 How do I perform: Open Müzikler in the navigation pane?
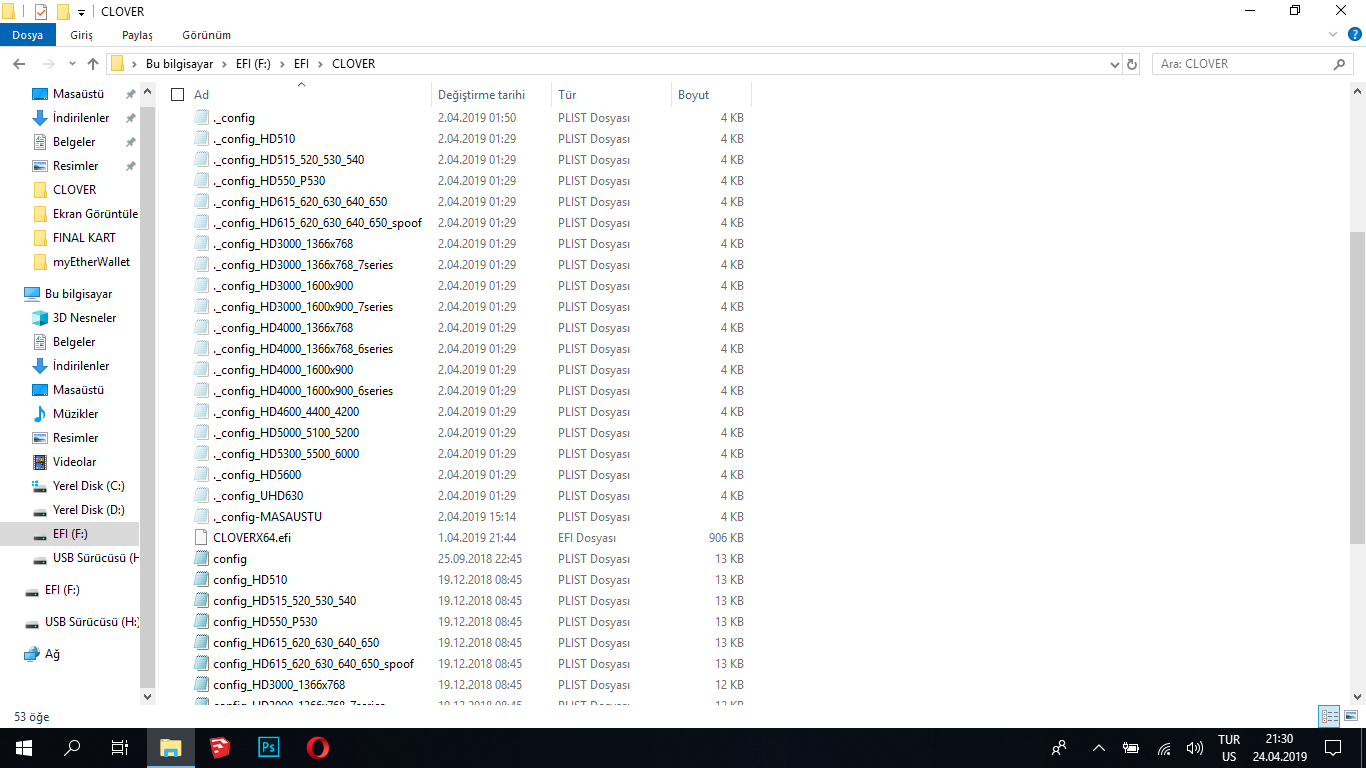(x=75, y=414)
